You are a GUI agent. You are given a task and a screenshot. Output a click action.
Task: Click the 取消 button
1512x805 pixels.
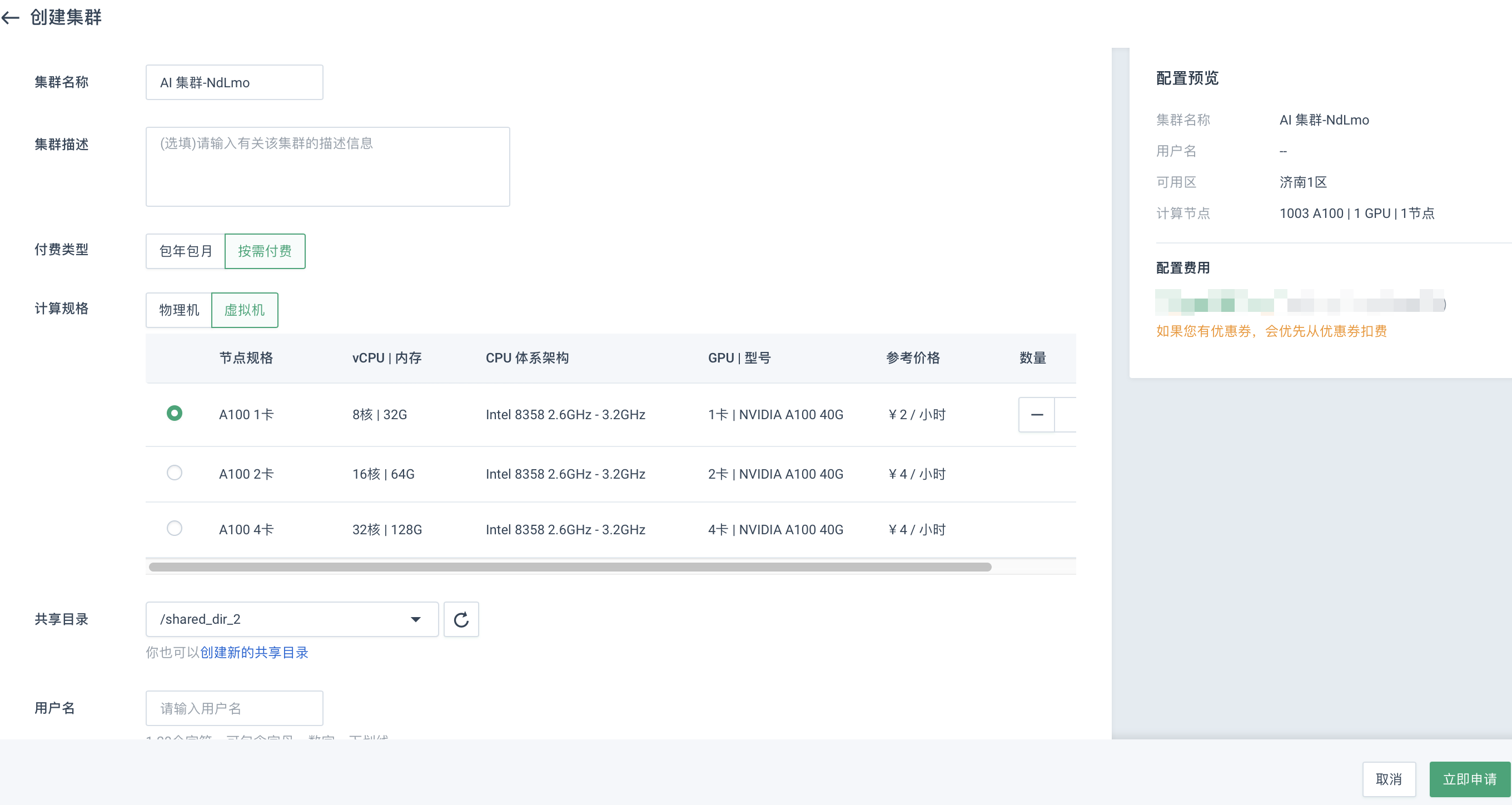(x=1389, y=779)
